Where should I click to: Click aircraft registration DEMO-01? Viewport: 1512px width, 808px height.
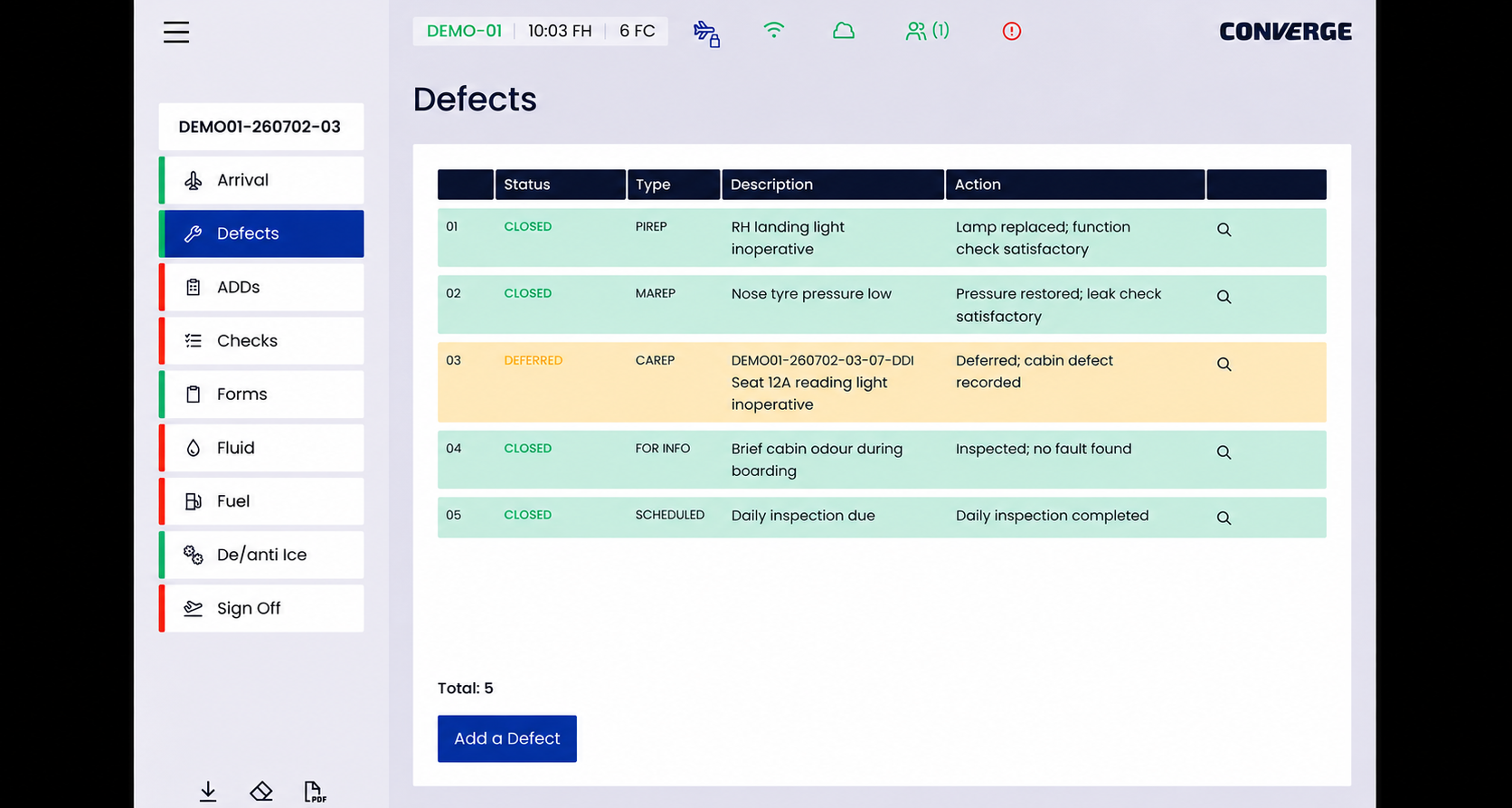pyautogui.click(x=464, y=31)
